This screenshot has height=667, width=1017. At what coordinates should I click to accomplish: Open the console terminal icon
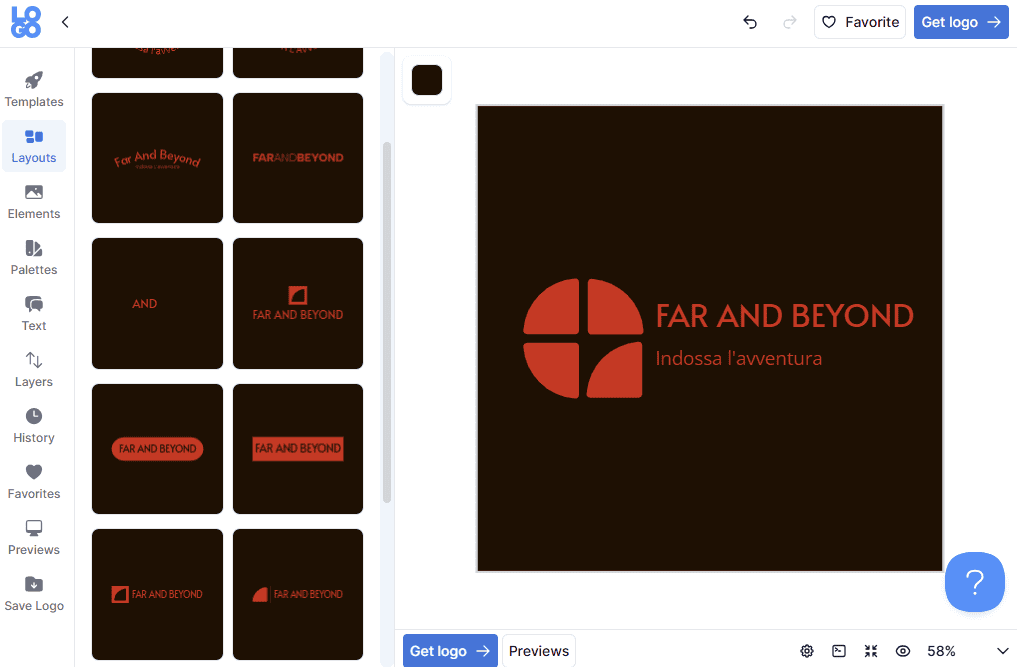(x=839, y=651)
